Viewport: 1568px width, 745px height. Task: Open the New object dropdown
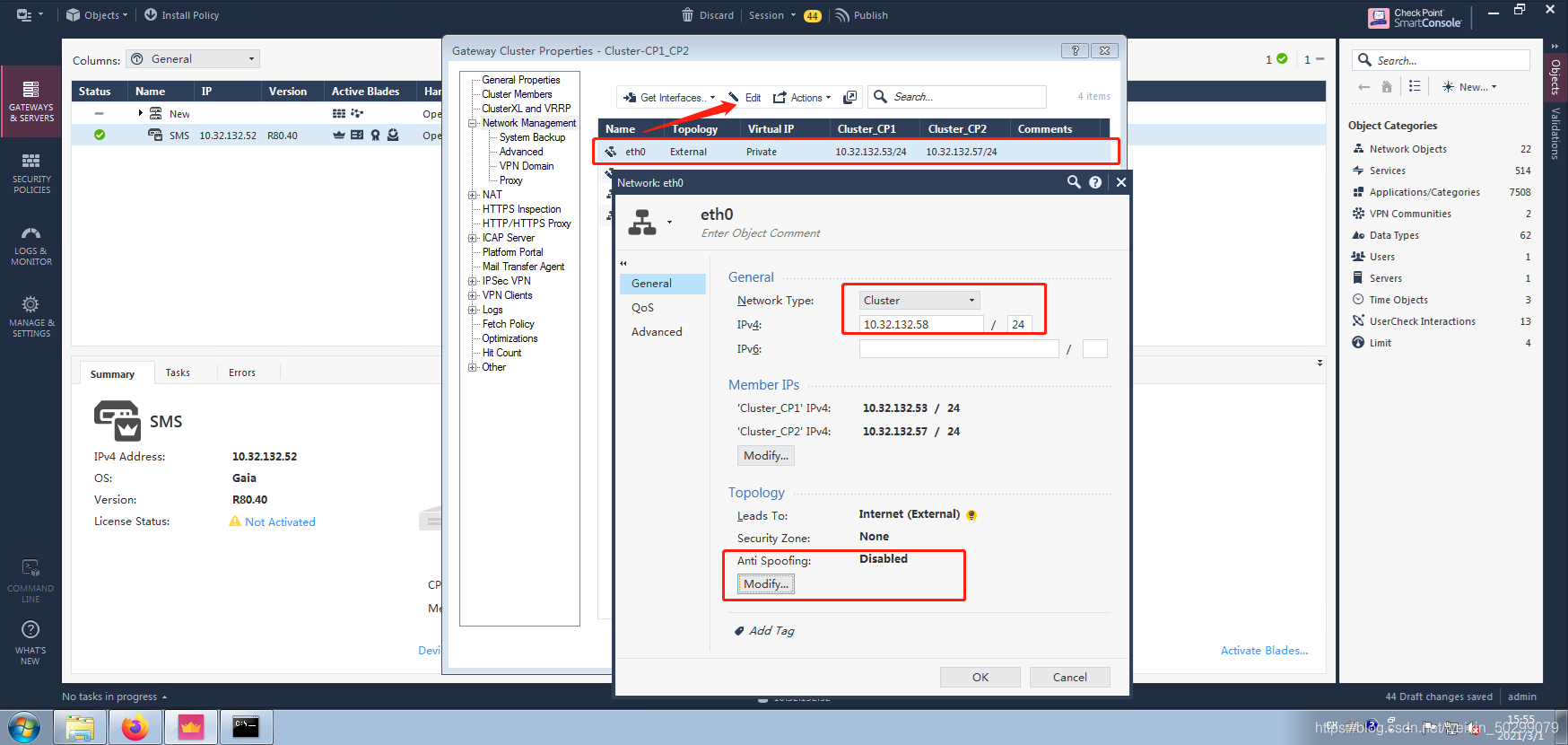(x=1469, y=87)
